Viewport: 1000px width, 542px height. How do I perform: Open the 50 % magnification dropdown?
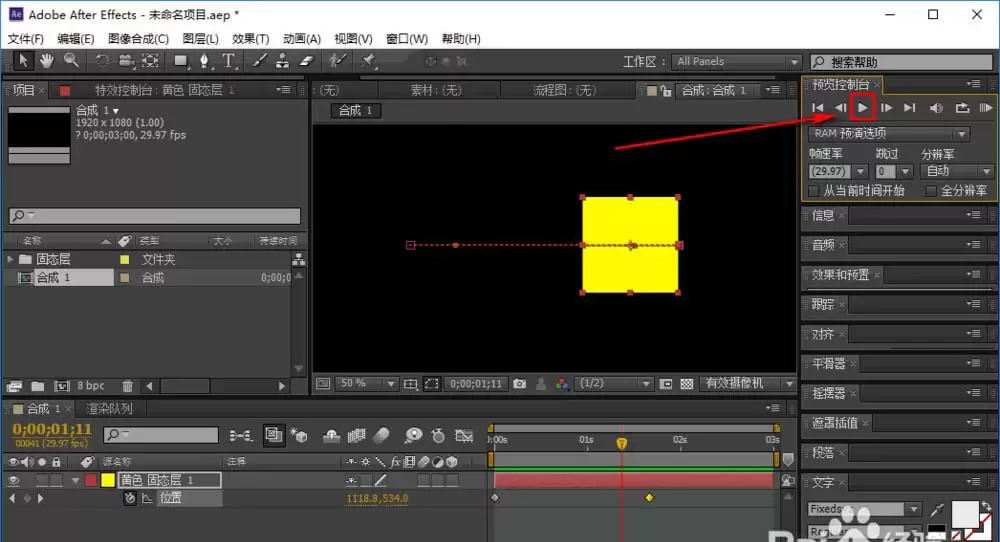point(366,383)
